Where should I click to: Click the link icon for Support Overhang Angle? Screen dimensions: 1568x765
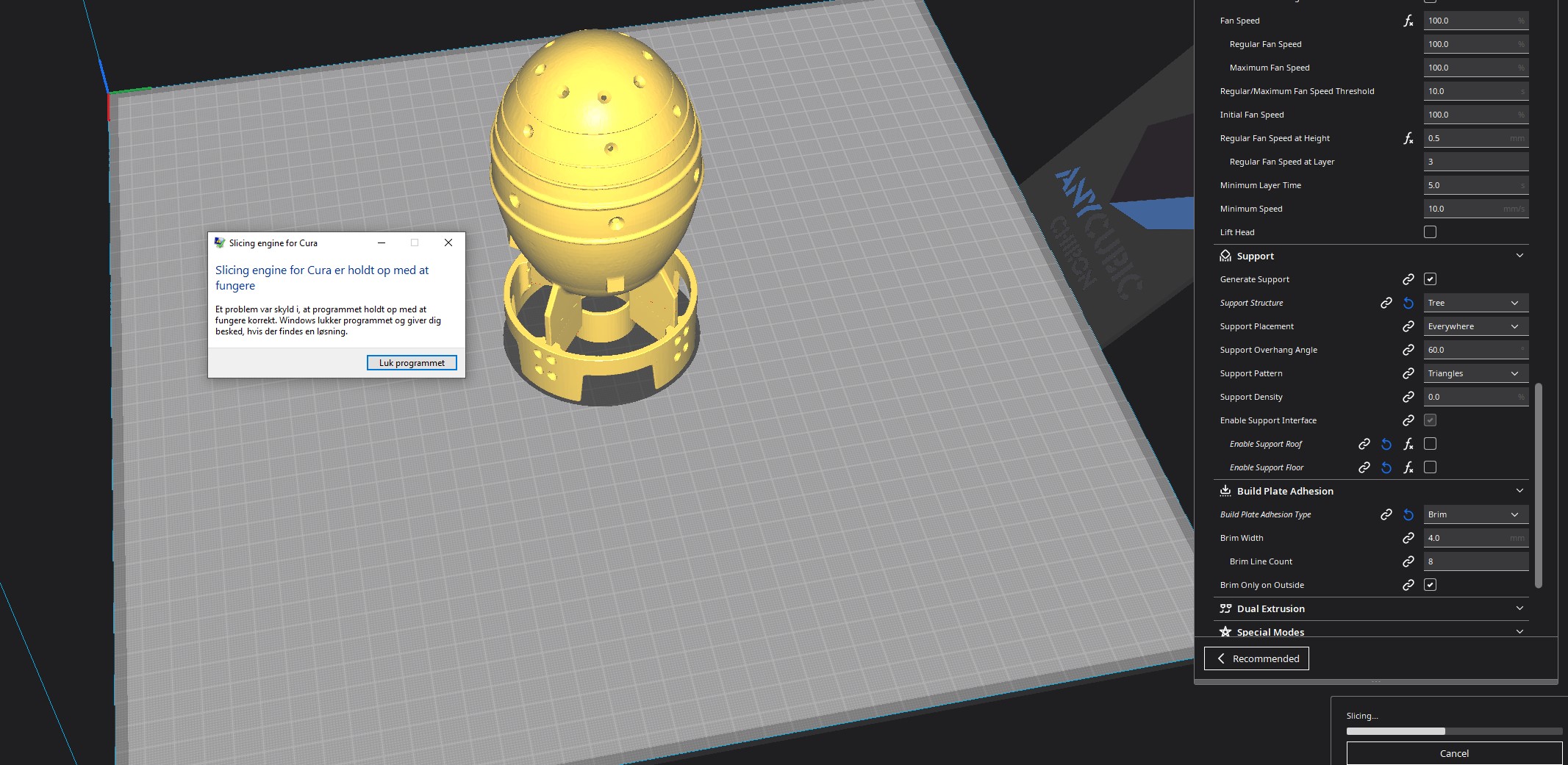tap(1408, 350)
